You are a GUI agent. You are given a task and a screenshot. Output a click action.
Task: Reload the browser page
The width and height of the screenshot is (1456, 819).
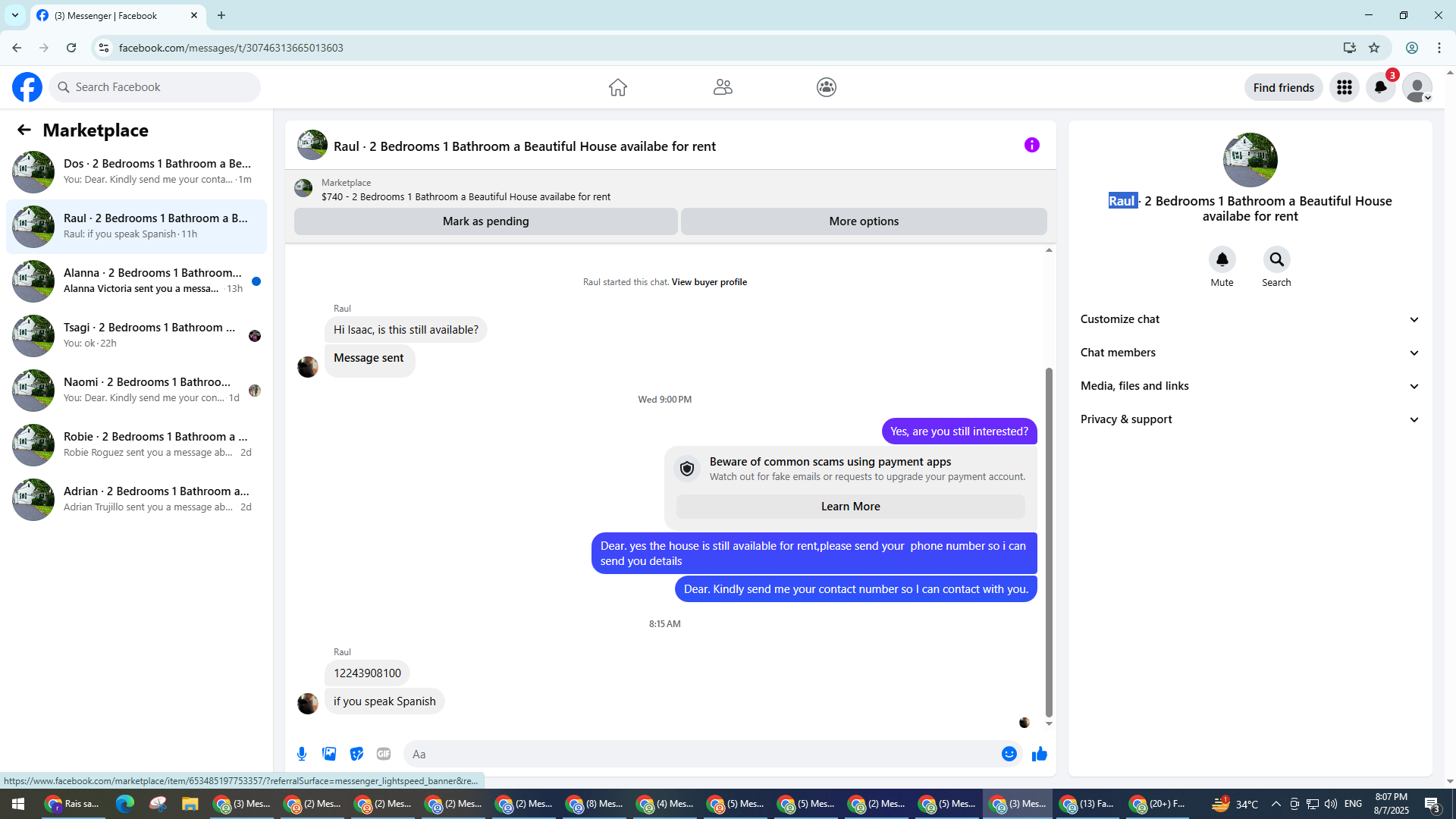pos(71,48)
